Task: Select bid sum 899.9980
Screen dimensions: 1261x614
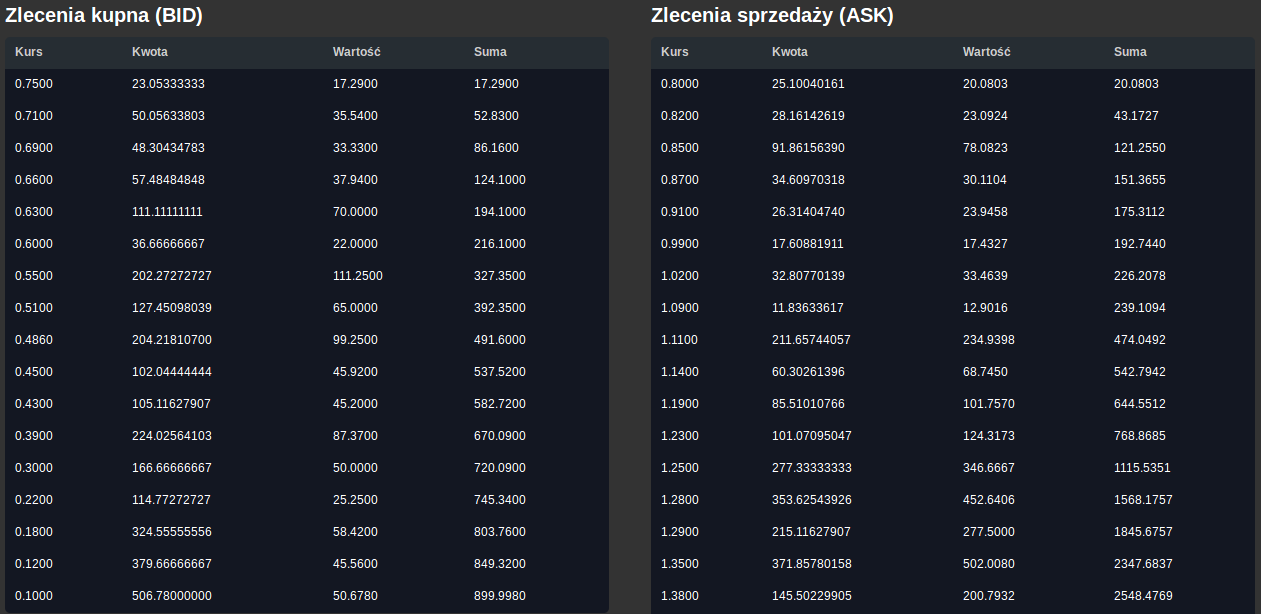Action: point(500,596)
